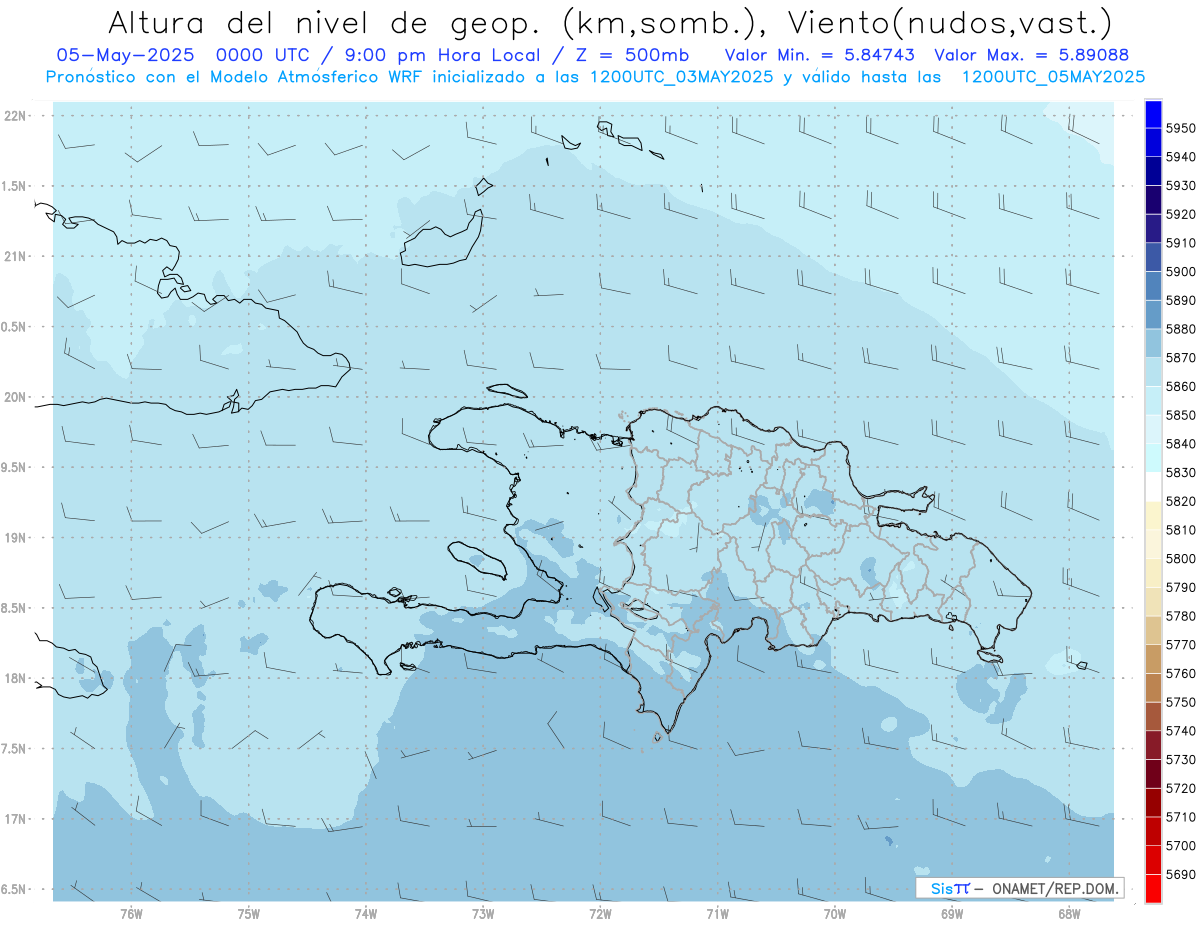Screen dimensions: 1200x927
Task: Click the '69W' longitude label
Action: point(952,913)
